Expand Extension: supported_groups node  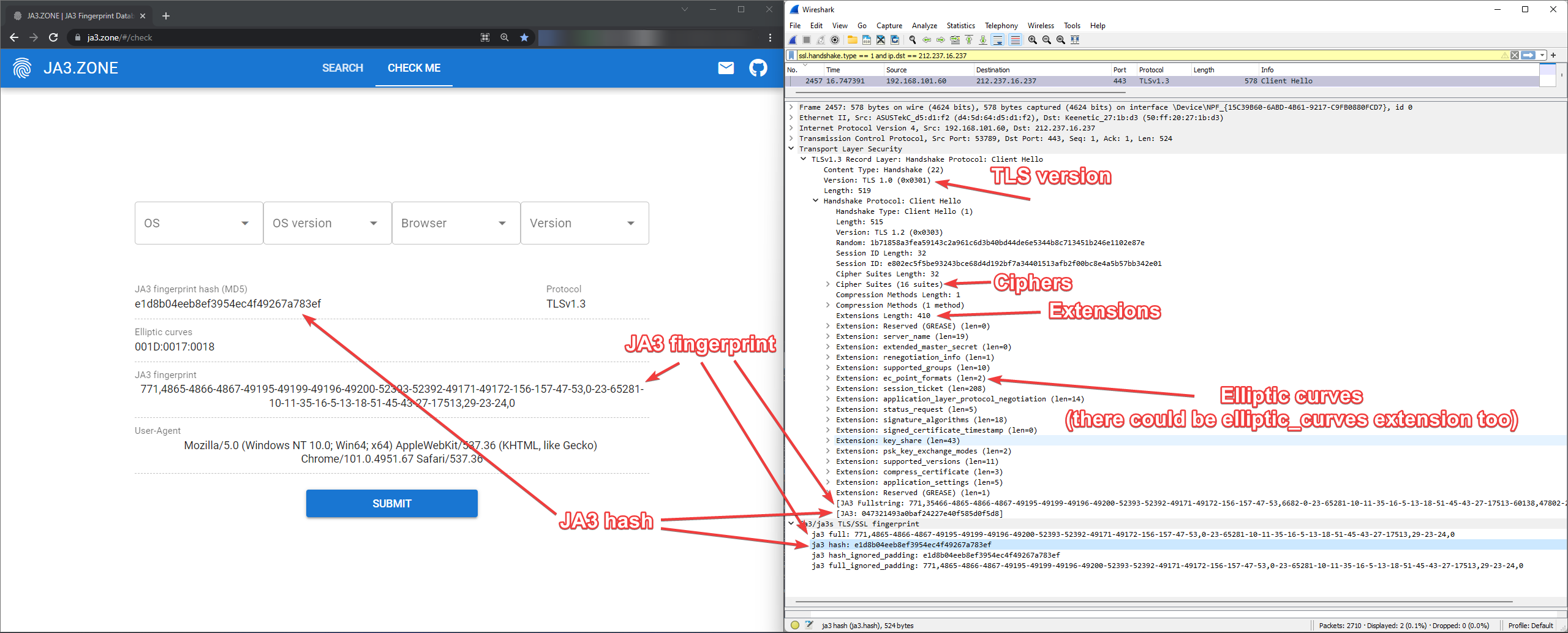click(x=828, y=368)
